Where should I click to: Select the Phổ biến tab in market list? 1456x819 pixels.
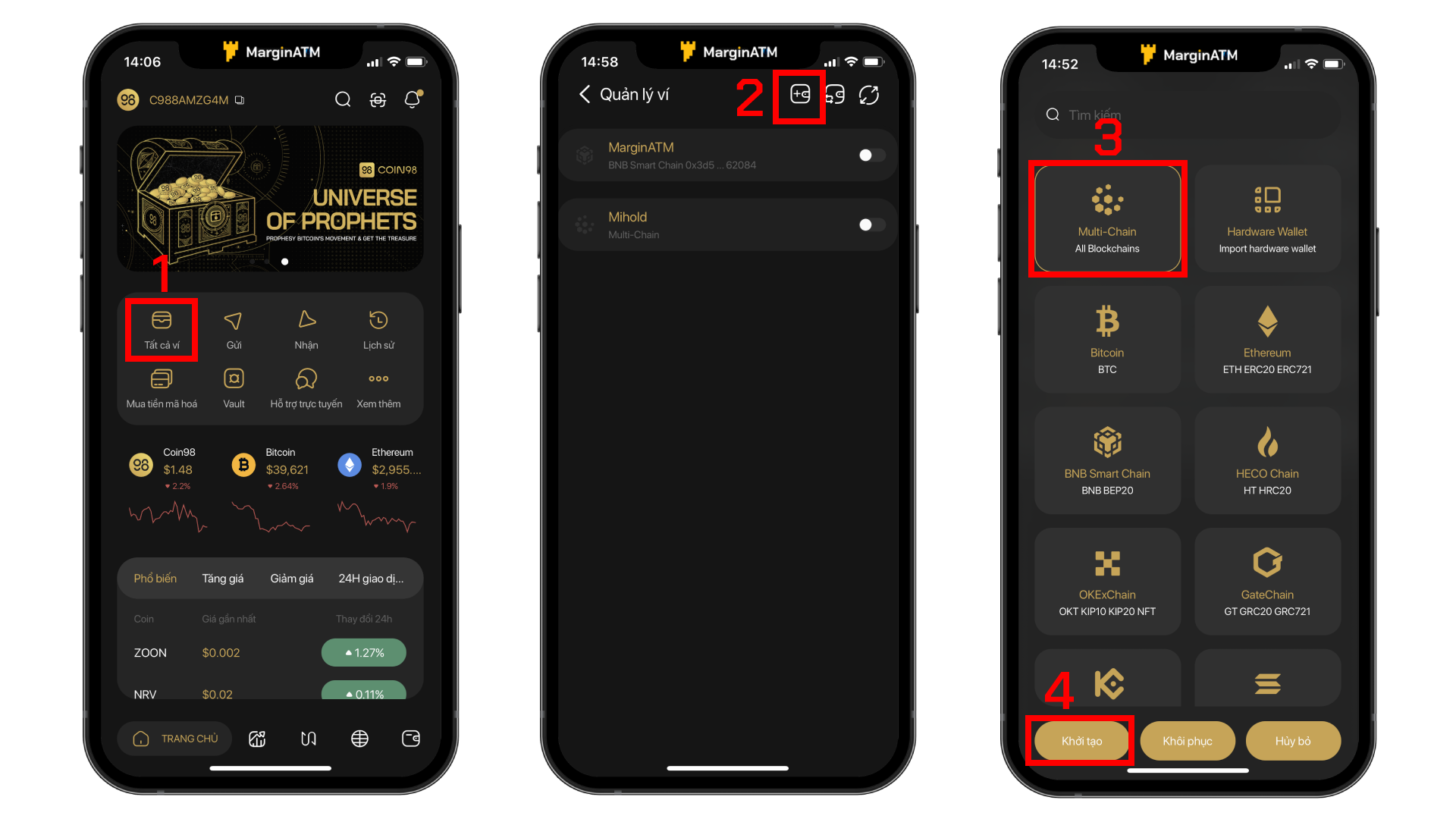155,578
